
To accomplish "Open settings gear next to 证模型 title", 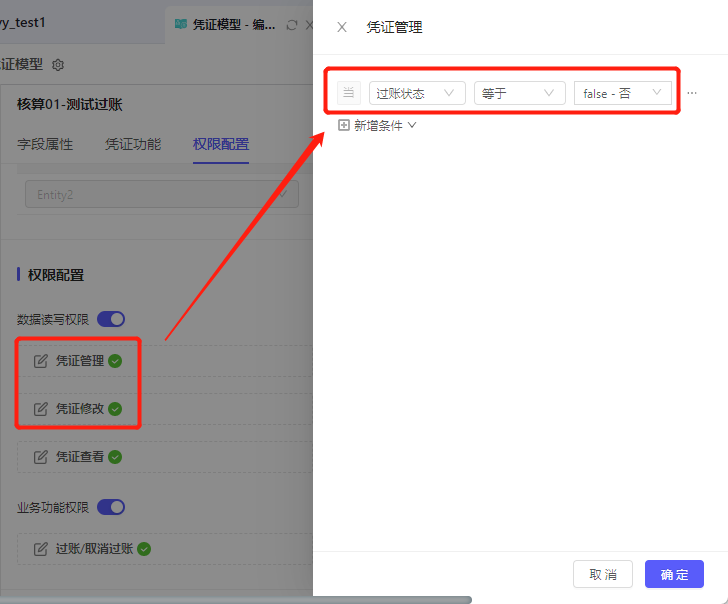I will pos(58,65).
